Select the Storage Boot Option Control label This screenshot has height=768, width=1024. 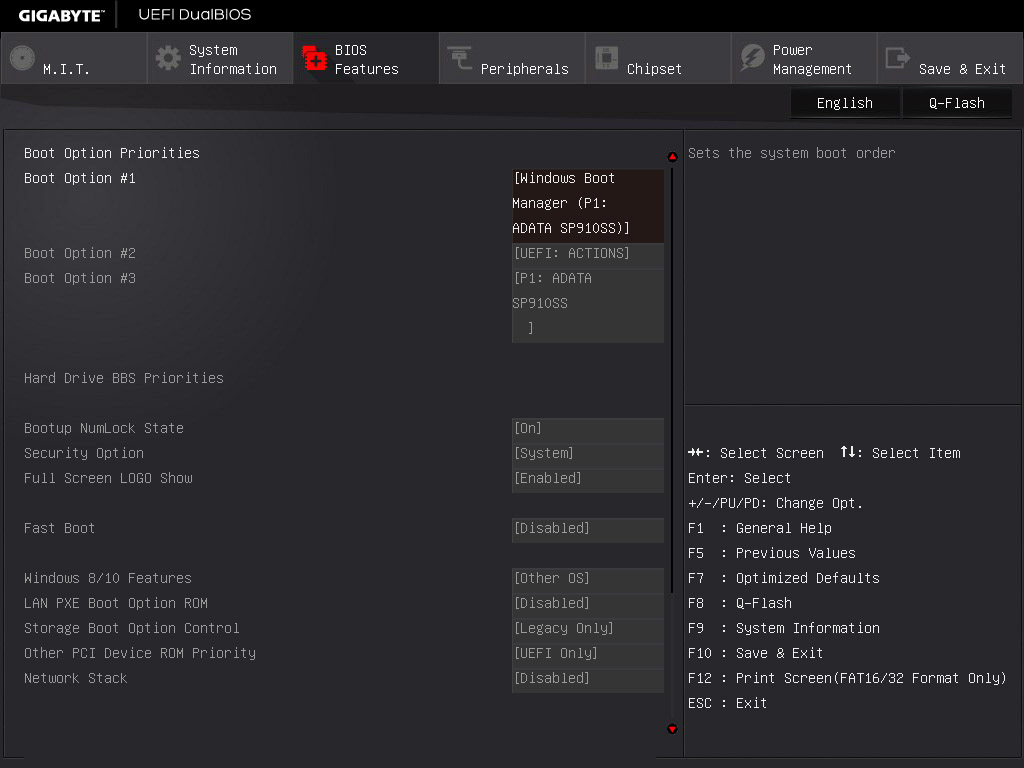132,628
